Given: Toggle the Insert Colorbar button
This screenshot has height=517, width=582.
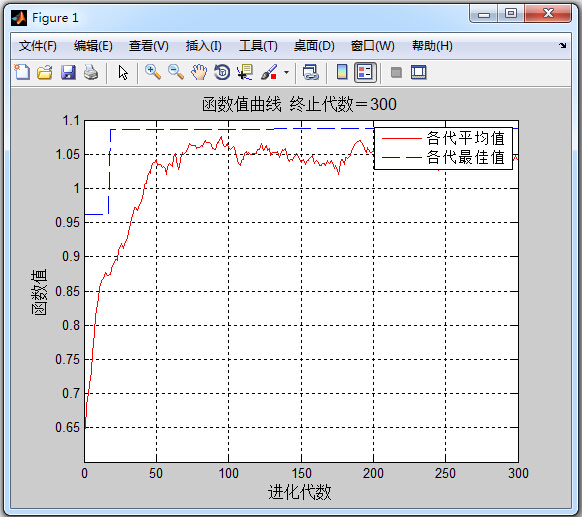Looking at the screenshot, I should click(342, 72).
